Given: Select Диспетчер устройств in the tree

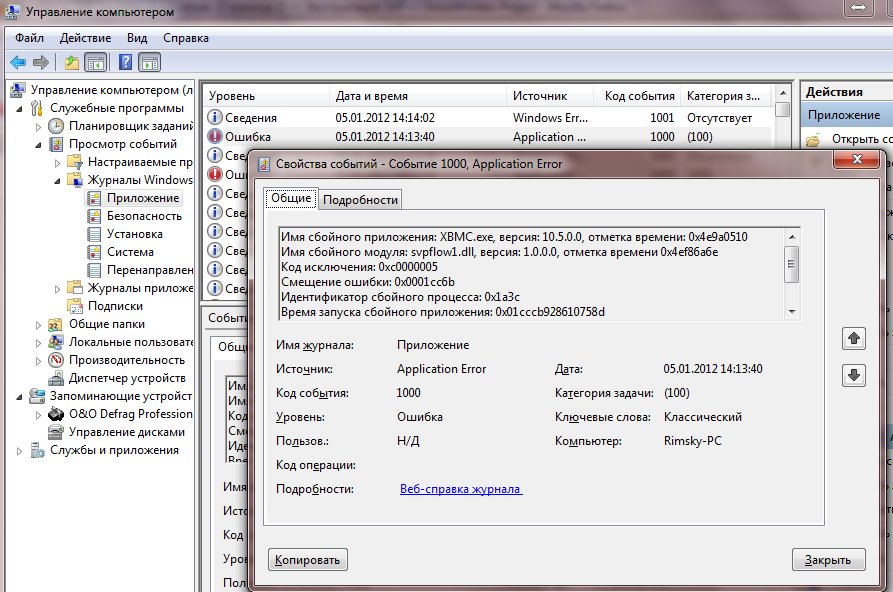Looking at the screenshot, I should click(127, 378).
